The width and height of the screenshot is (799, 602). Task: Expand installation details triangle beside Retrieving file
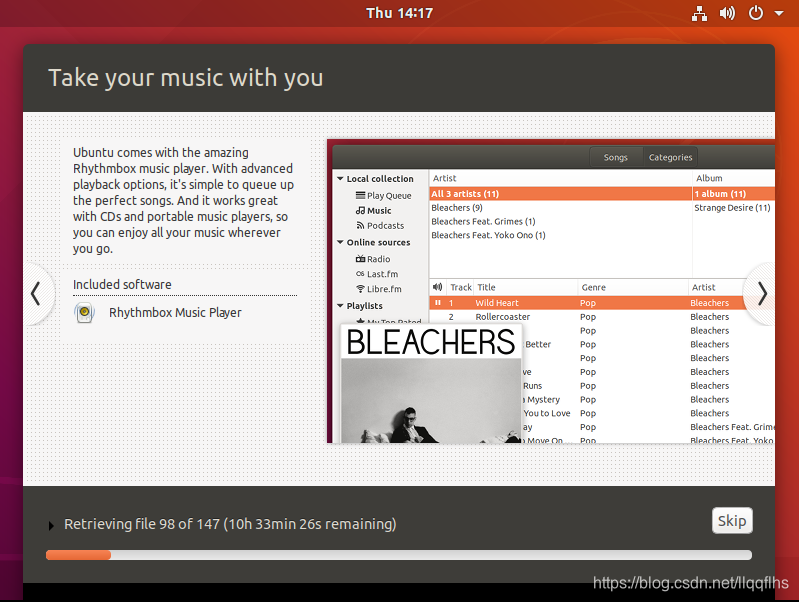click(x=51, y=526)
